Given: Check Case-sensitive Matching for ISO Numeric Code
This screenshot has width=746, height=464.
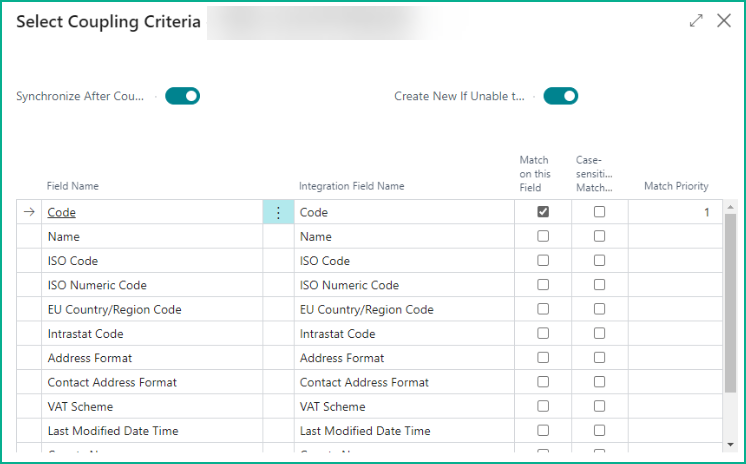Looking at the screenshot, I should [599, 285].
